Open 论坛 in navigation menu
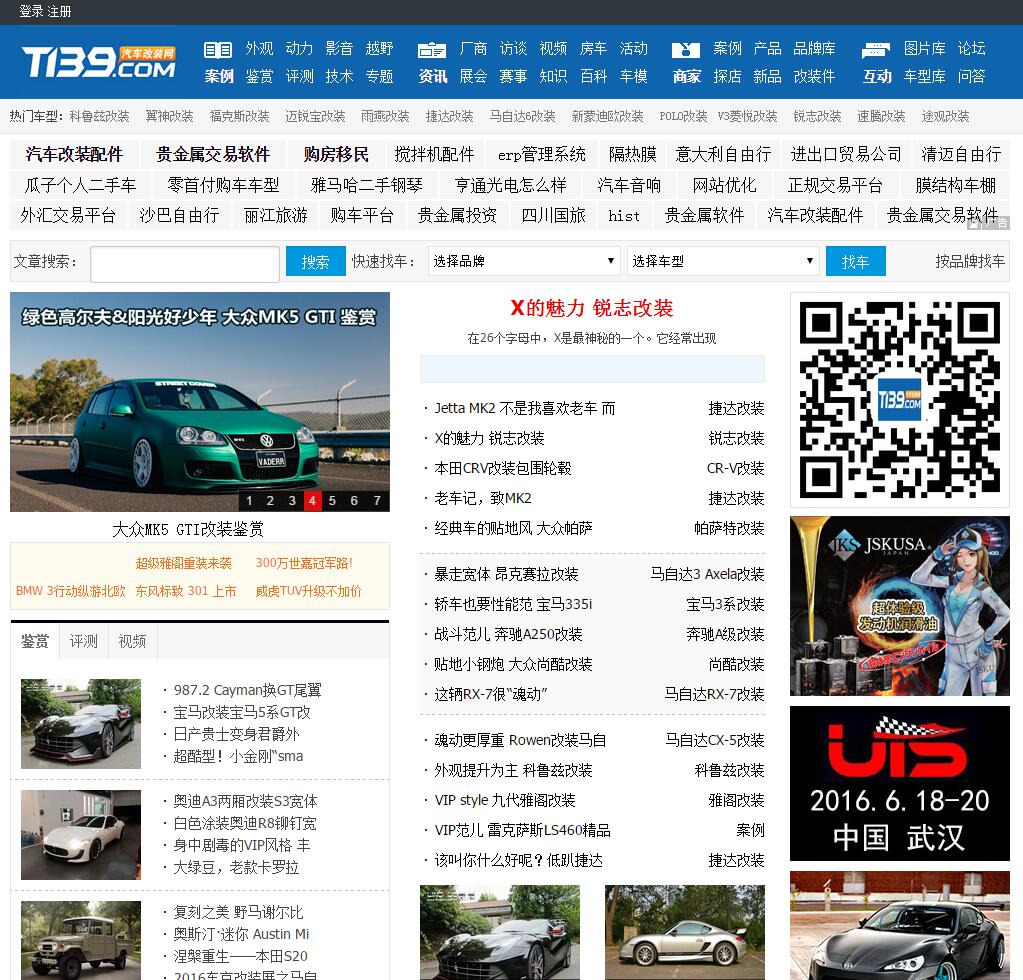The image size is (1023, 980). (x=971, y=49)
